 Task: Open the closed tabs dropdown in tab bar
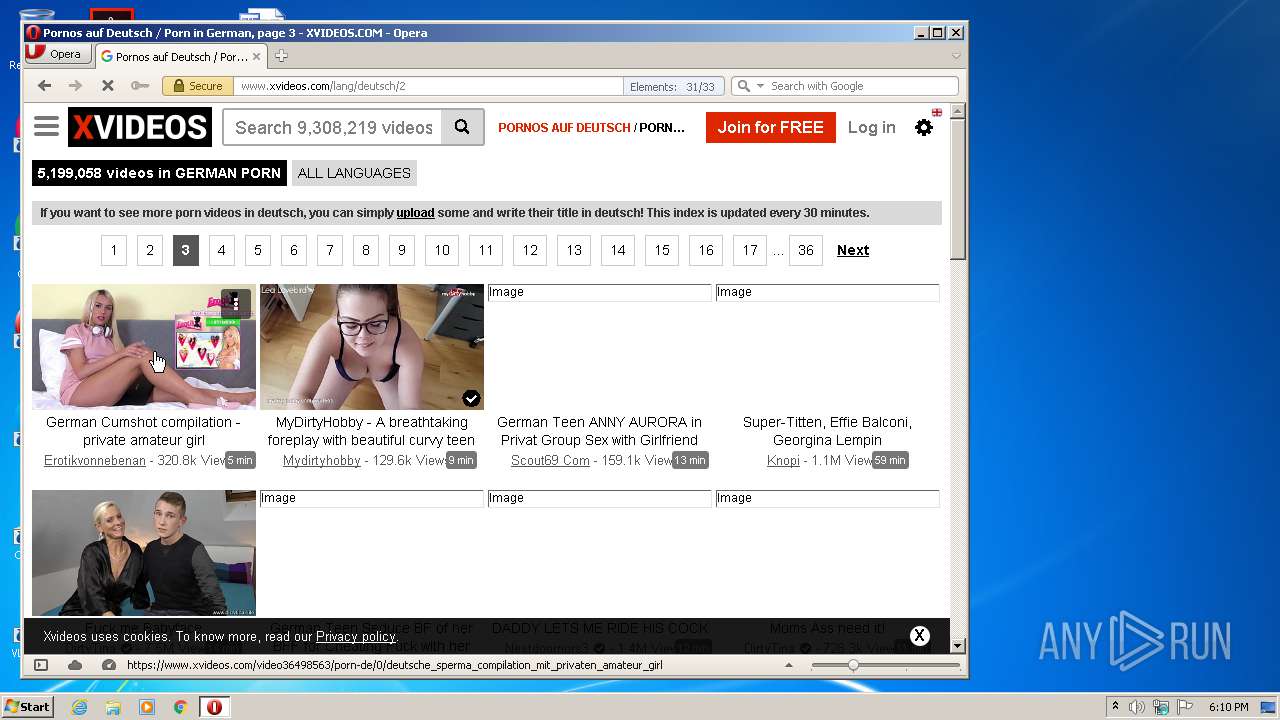click(956, 56)
